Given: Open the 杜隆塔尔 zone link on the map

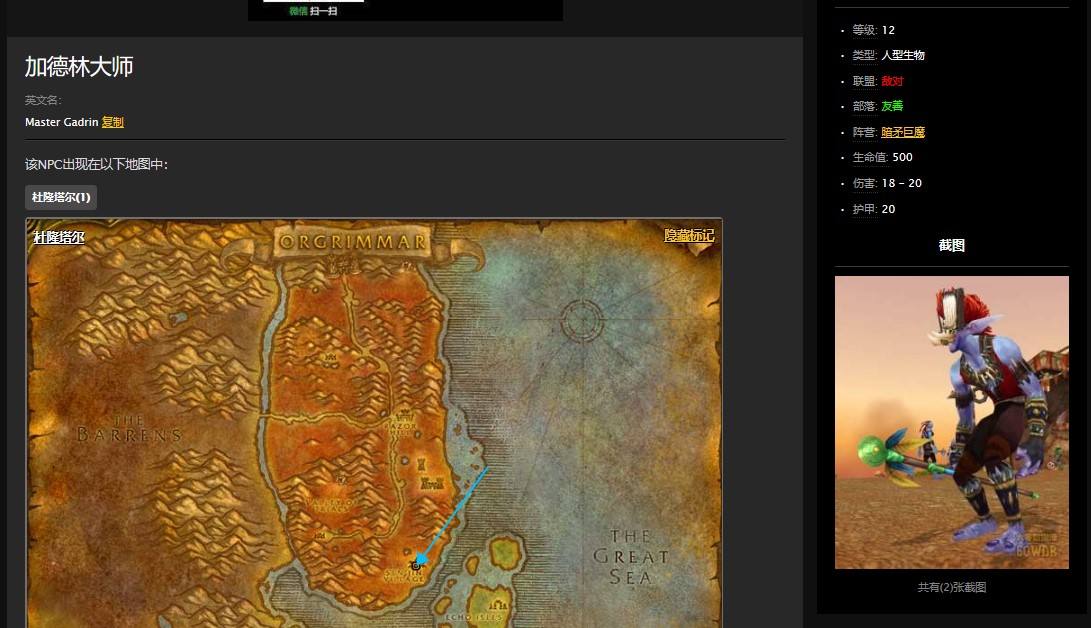Looking at the screenshot, I should tap(59, 238).
